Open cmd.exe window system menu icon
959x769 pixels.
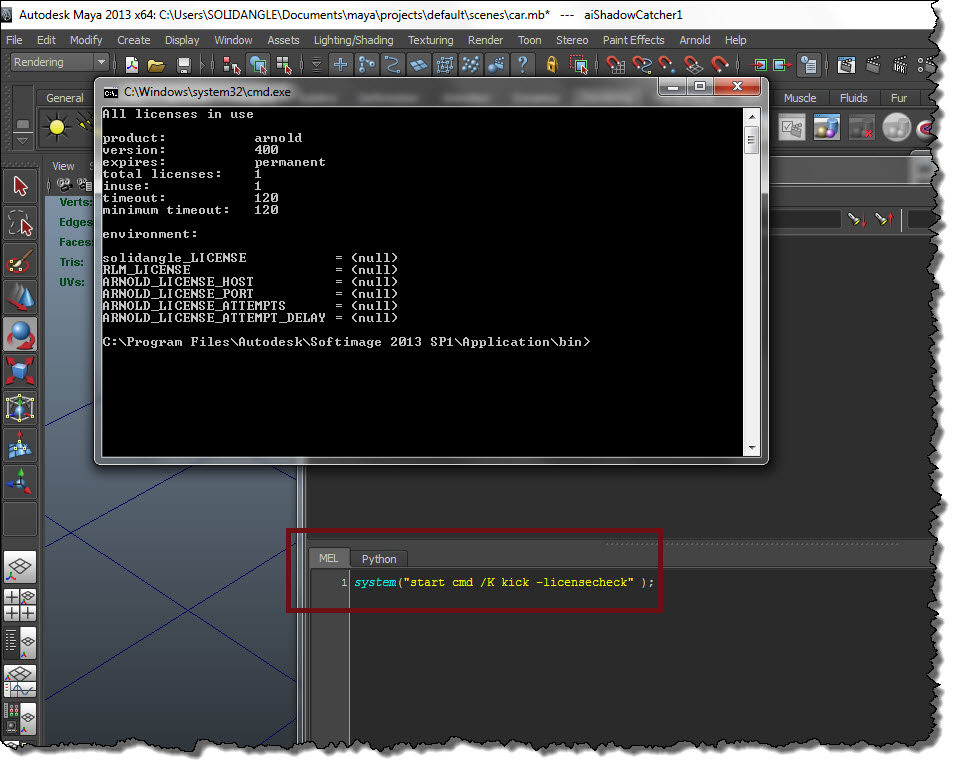[x=110, y=90]
